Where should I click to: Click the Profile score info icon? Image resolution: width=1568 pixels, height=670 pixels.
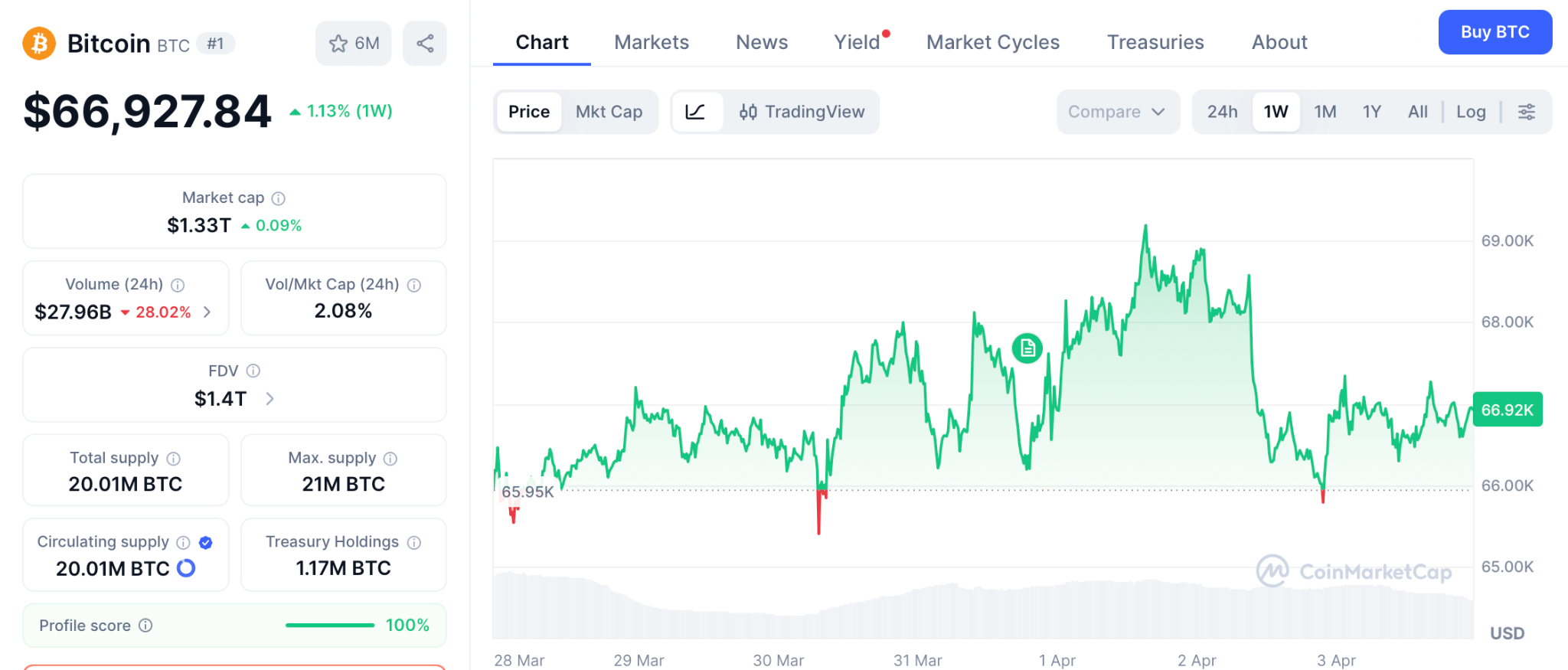coord(145,626)
